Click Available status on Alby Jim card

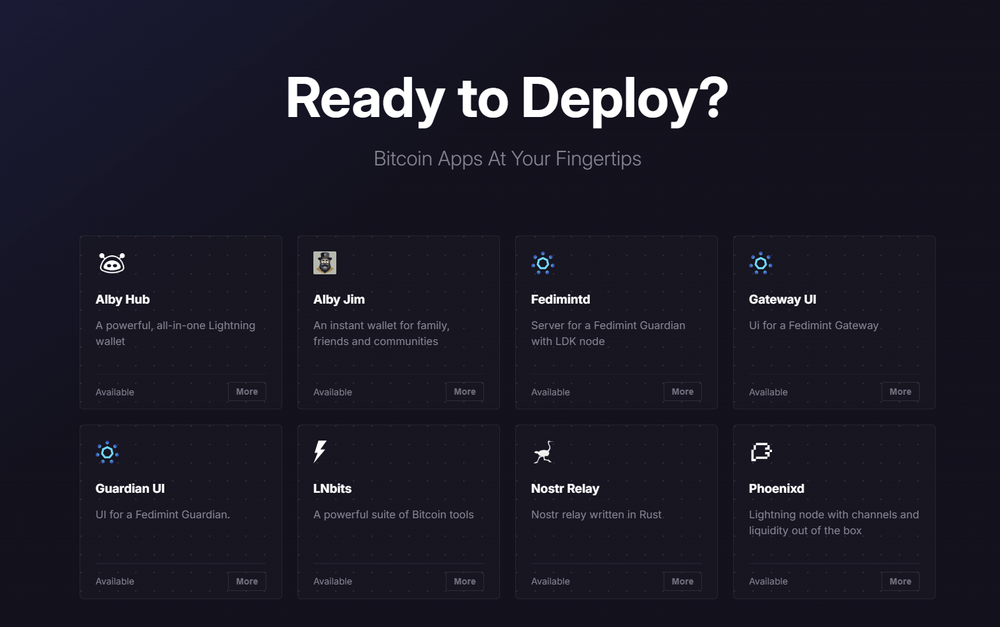pos(332,392)
